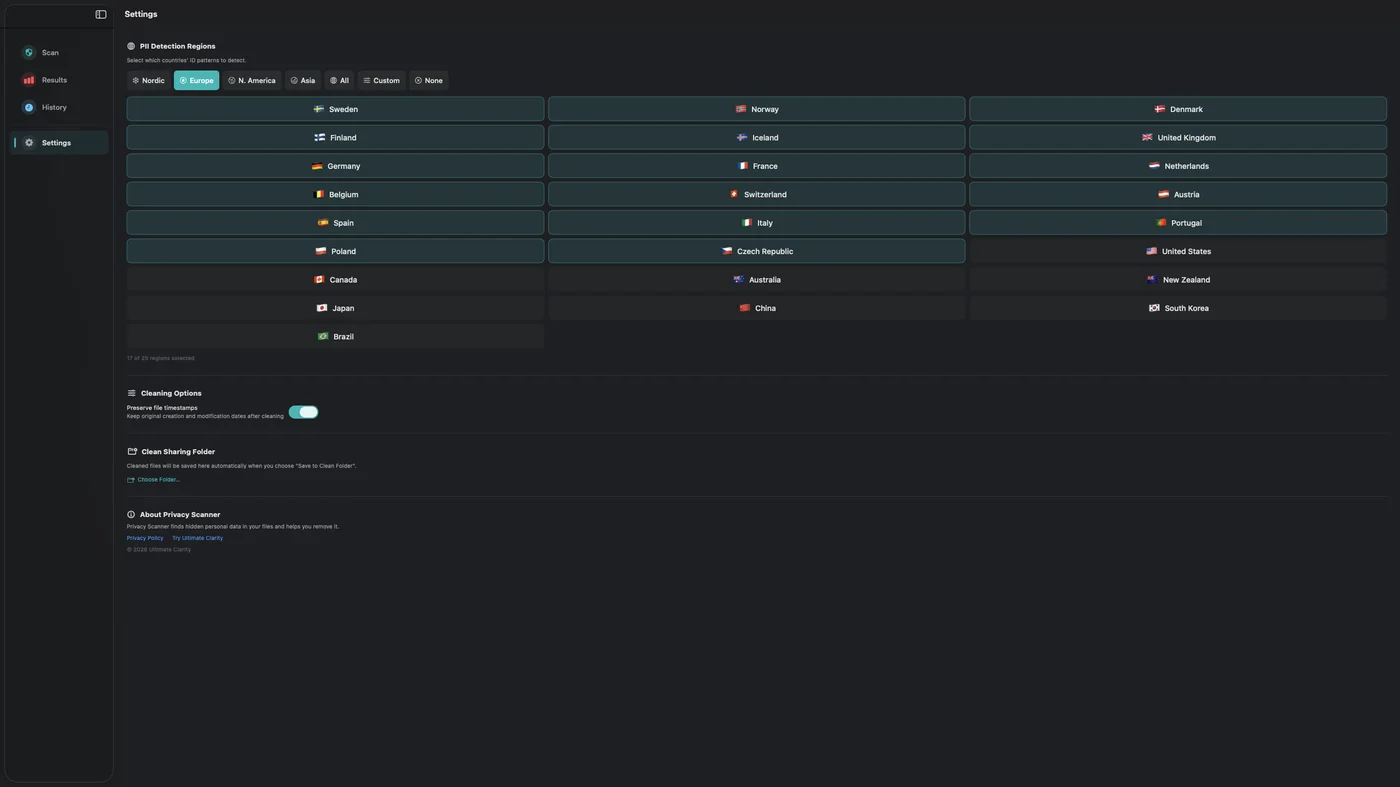Enable the Japan region

pos(335,308)
